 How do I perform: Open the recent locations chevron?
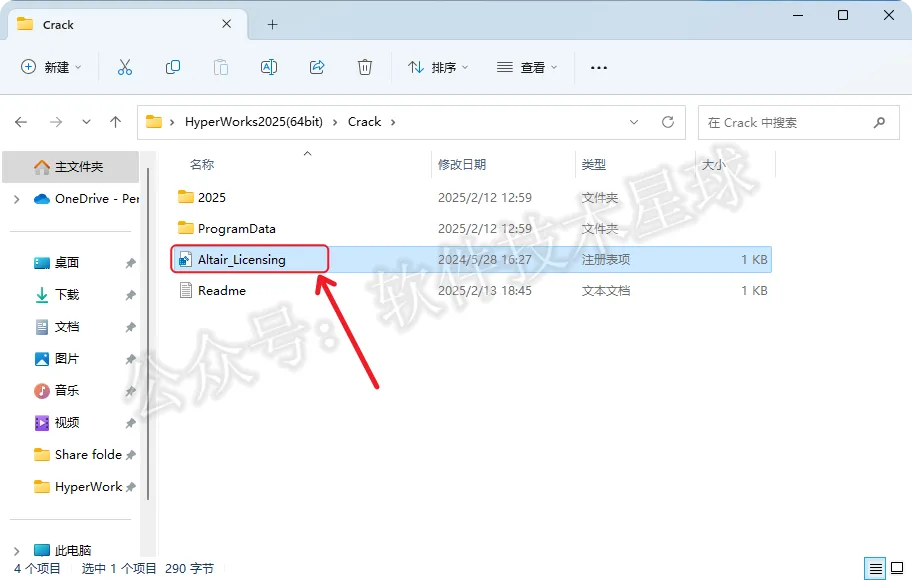[x=86, y=122]
